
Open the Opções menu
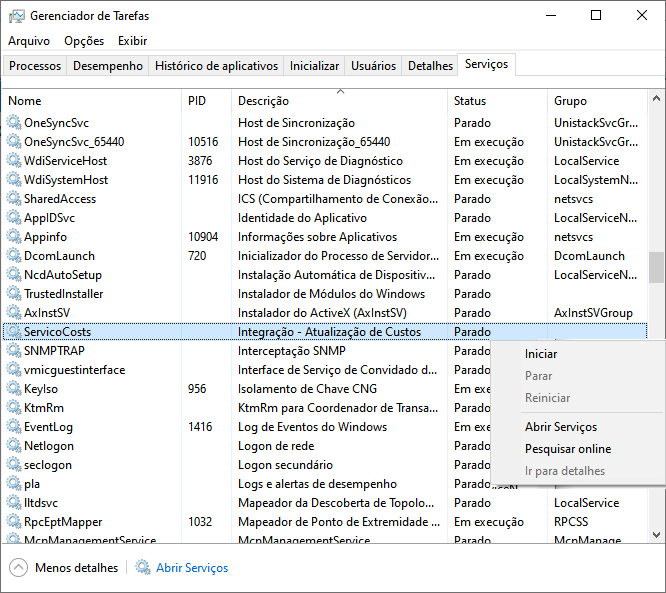point(84,41)
